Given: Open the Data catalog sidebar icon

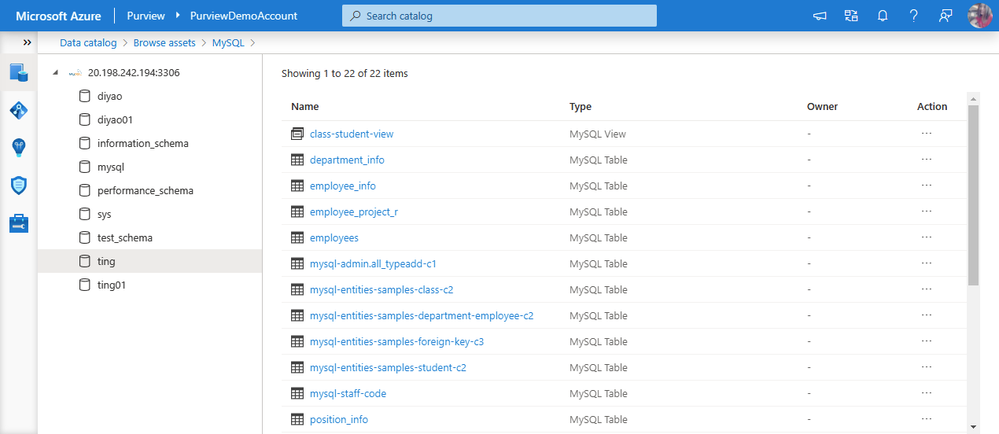Looking at the screenshot, I should (18, 73).
